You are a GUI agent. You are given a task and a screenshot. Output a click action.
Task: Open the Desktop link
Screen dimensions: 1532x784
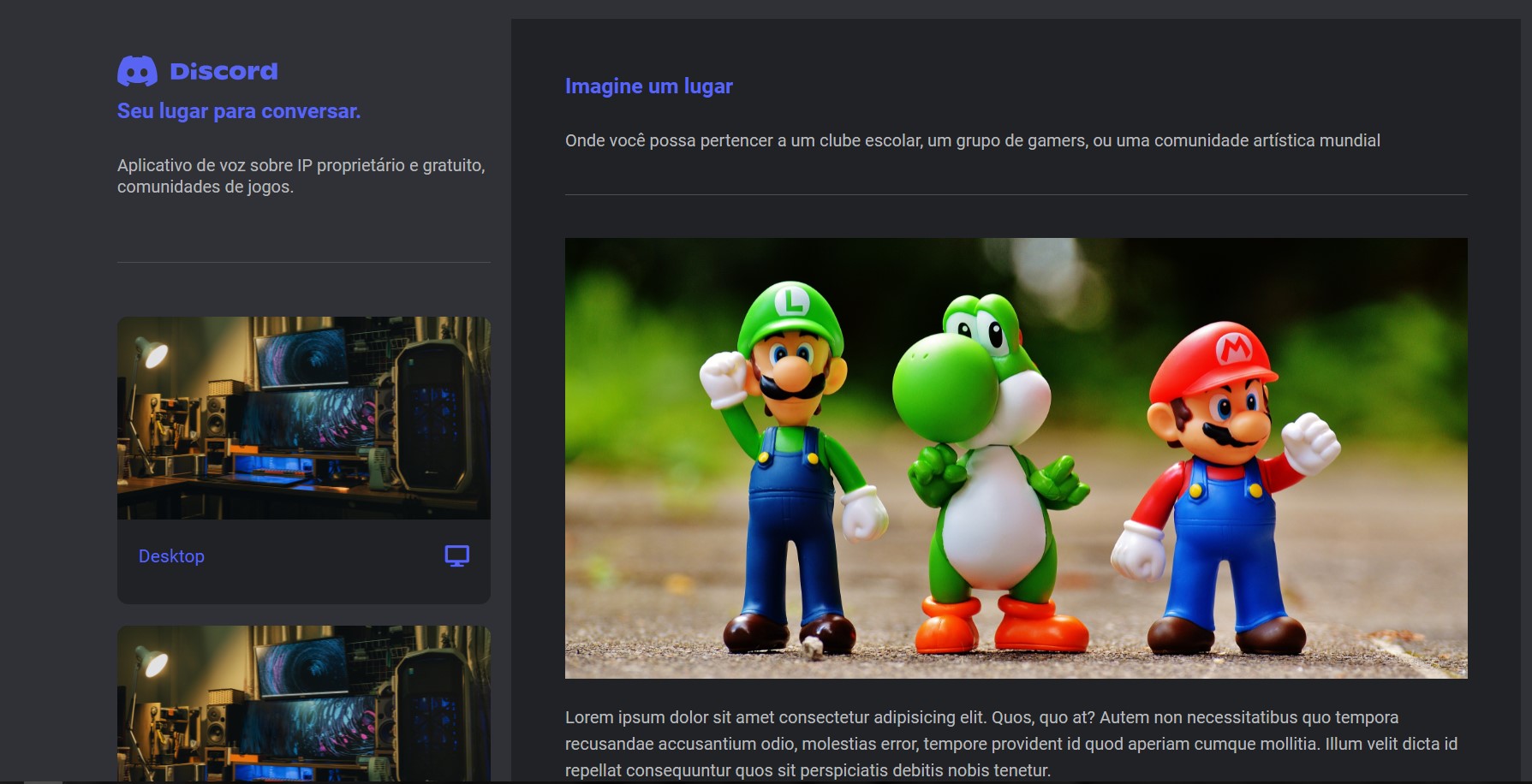[x=171, y=556]
